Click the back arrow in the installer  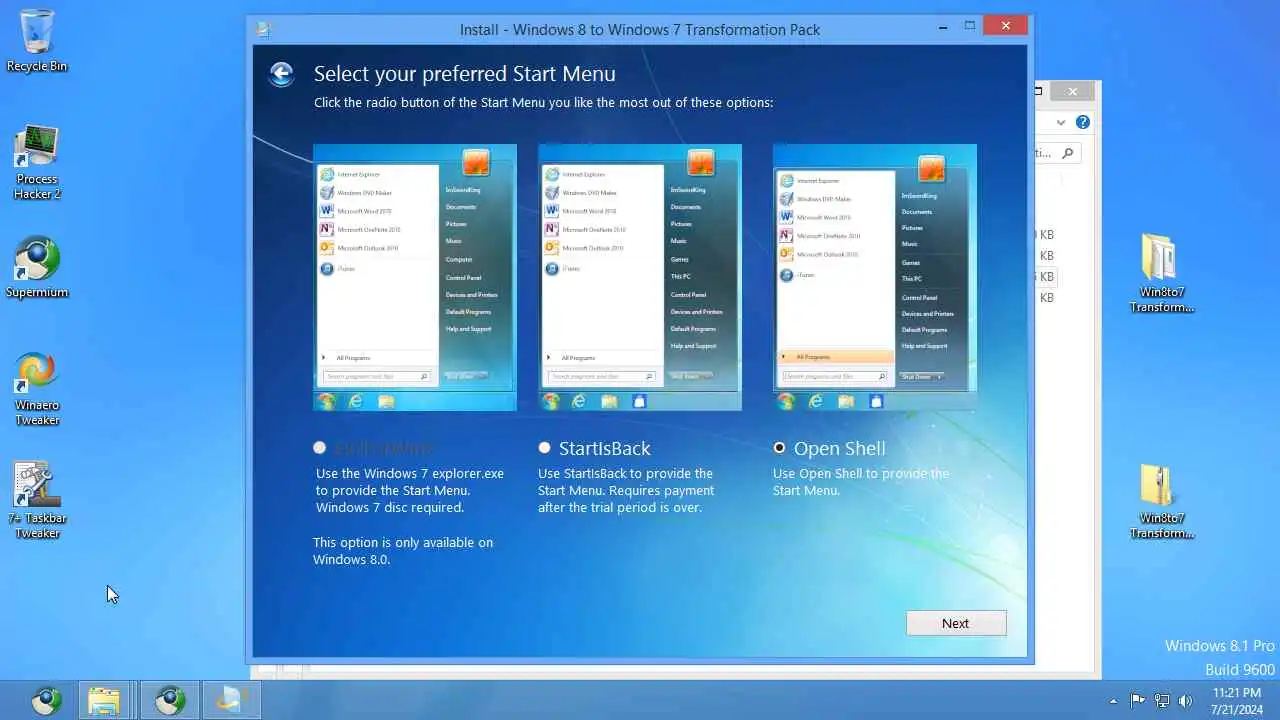tap(281, 74)
